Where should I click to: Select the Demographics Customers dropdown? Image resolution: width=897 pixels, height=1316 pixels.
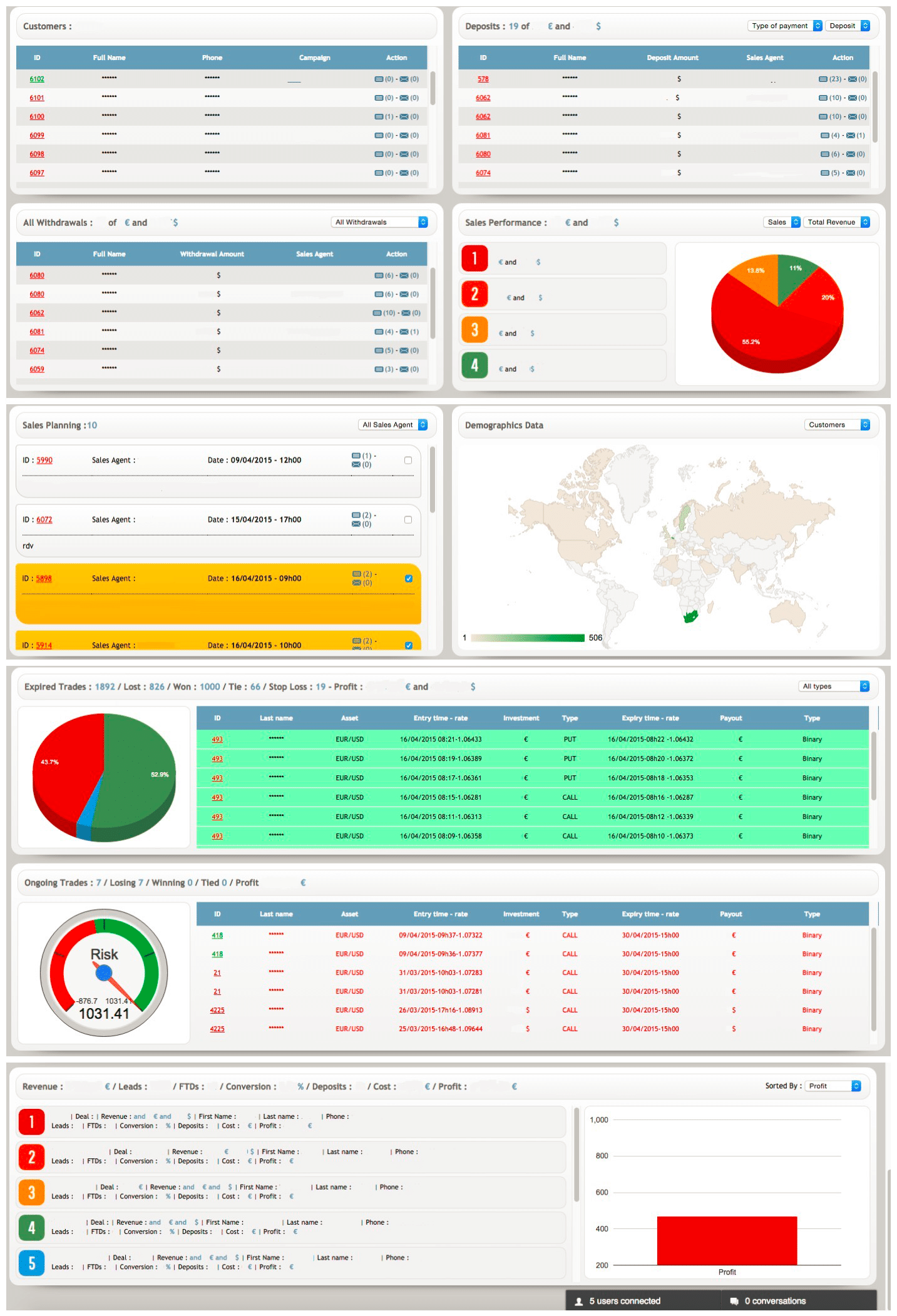pyautogui.click(x=837, y=425)
